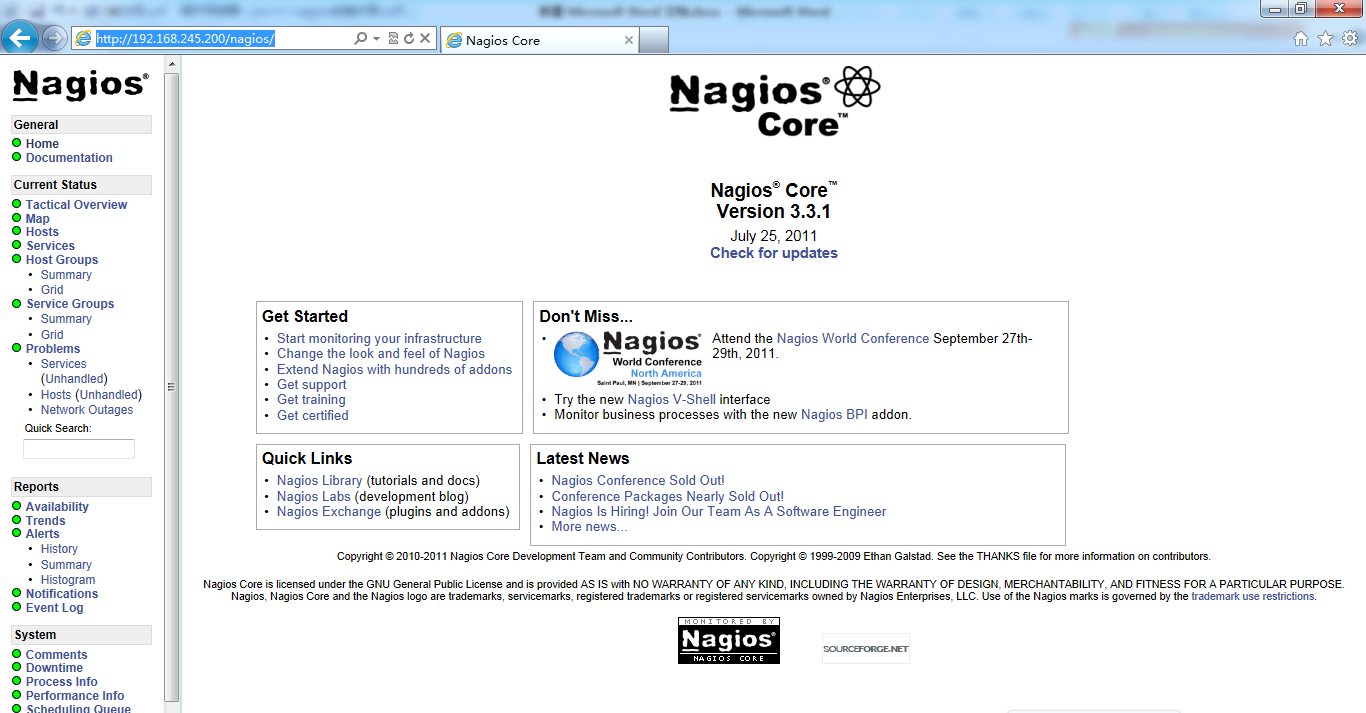Click the browser Forward arrow button
This screenshot has height=713, width=1366.
pos(55,39)
